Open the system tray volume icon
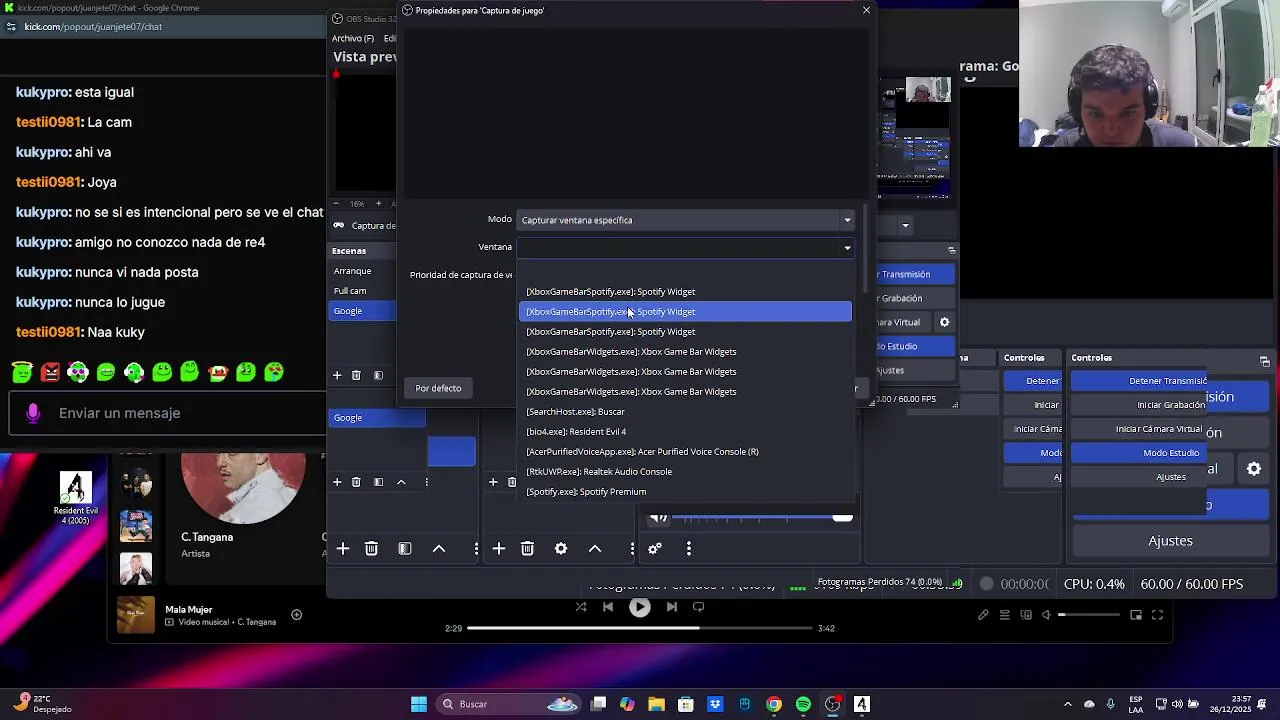Viewport: 1280px width, 720px height. point(1177,704)
